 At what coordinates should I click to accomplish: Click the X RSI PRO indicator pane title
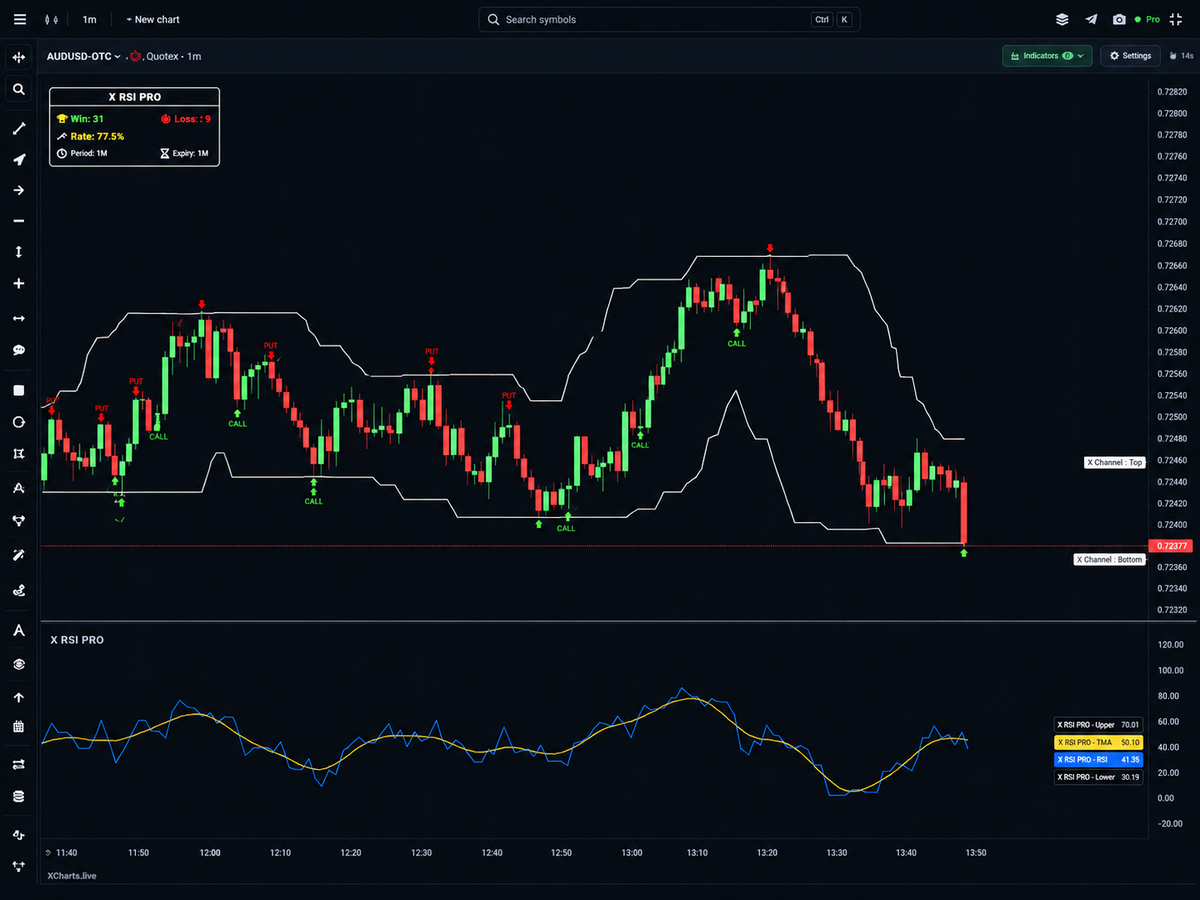tap(77, 640)
